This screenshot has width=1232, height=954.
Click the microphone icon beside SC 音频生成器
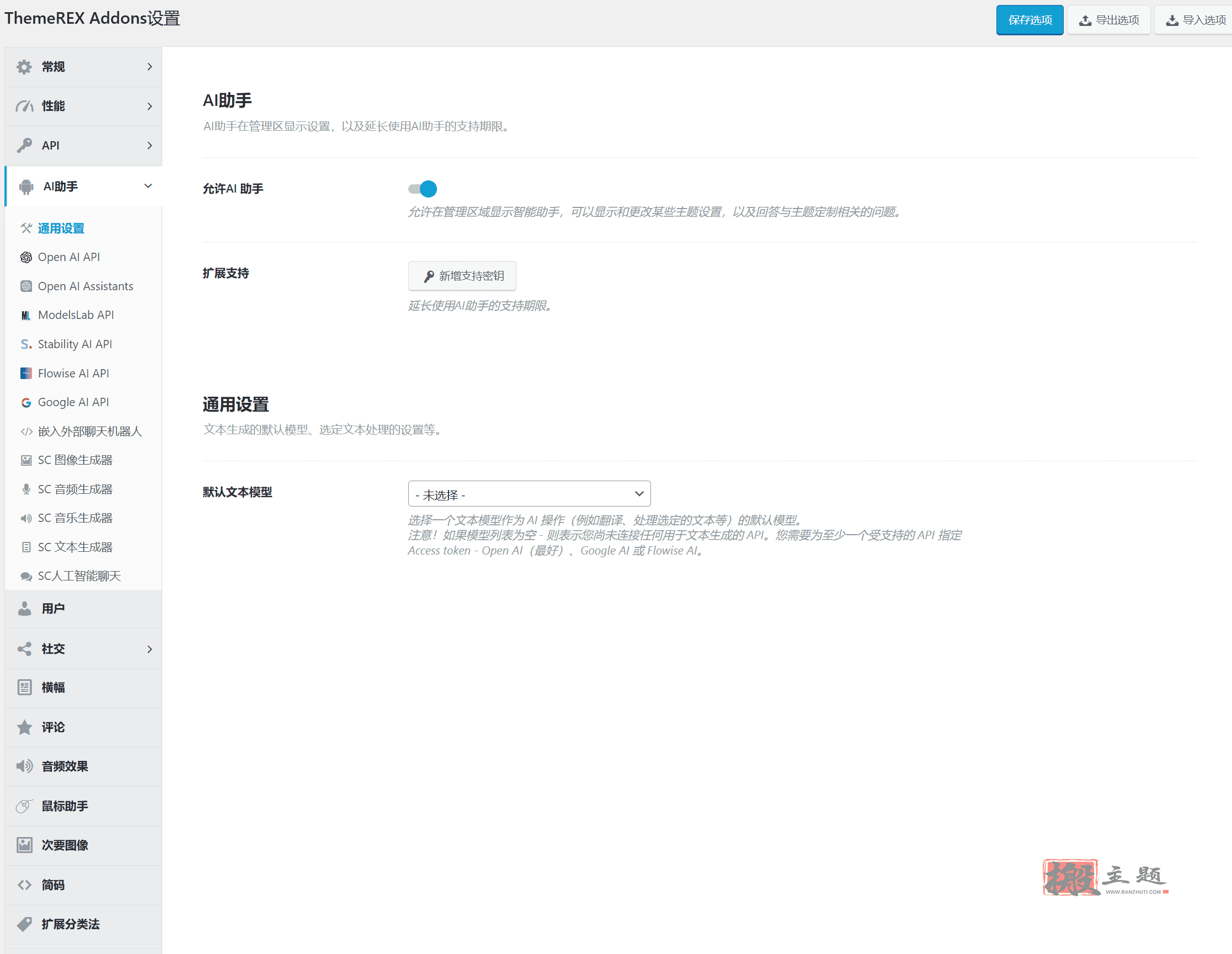tap(26, 490)
